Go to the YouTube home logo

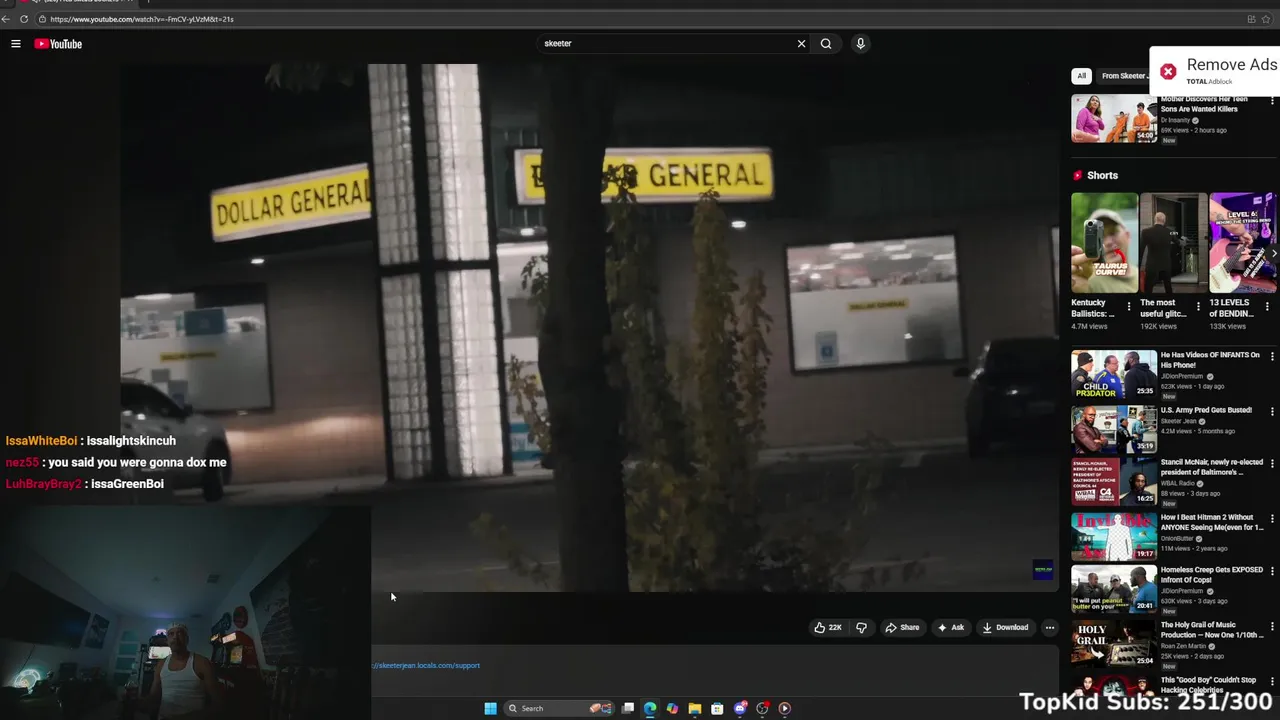(x=58, y=44)
